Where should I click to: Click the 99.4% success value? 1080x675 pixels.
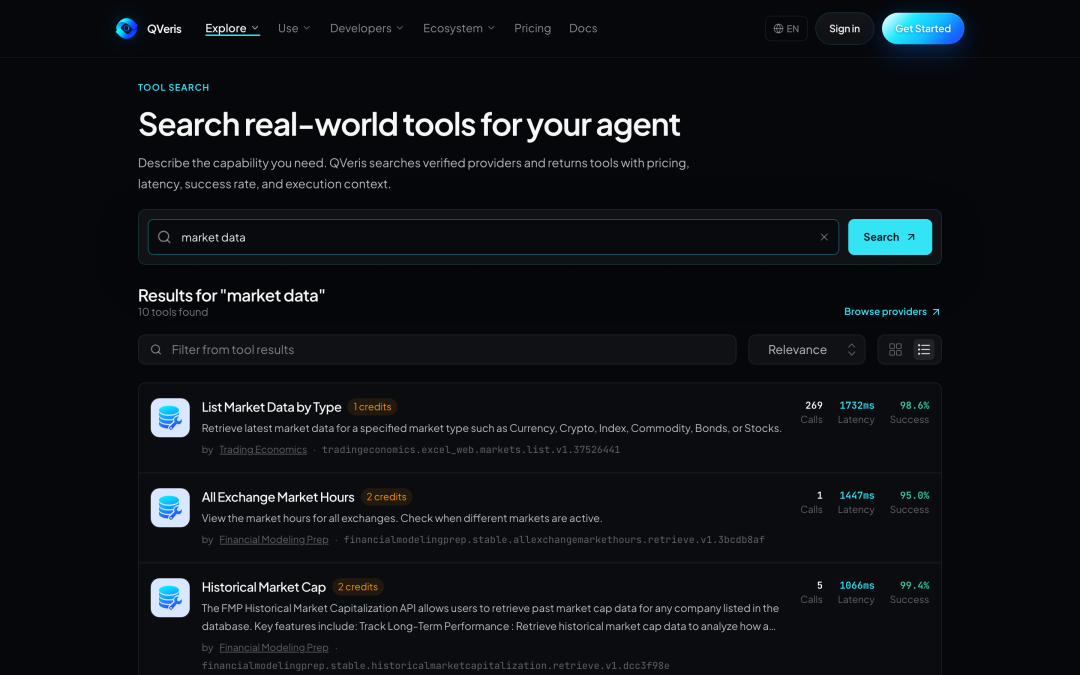point(915,585)
